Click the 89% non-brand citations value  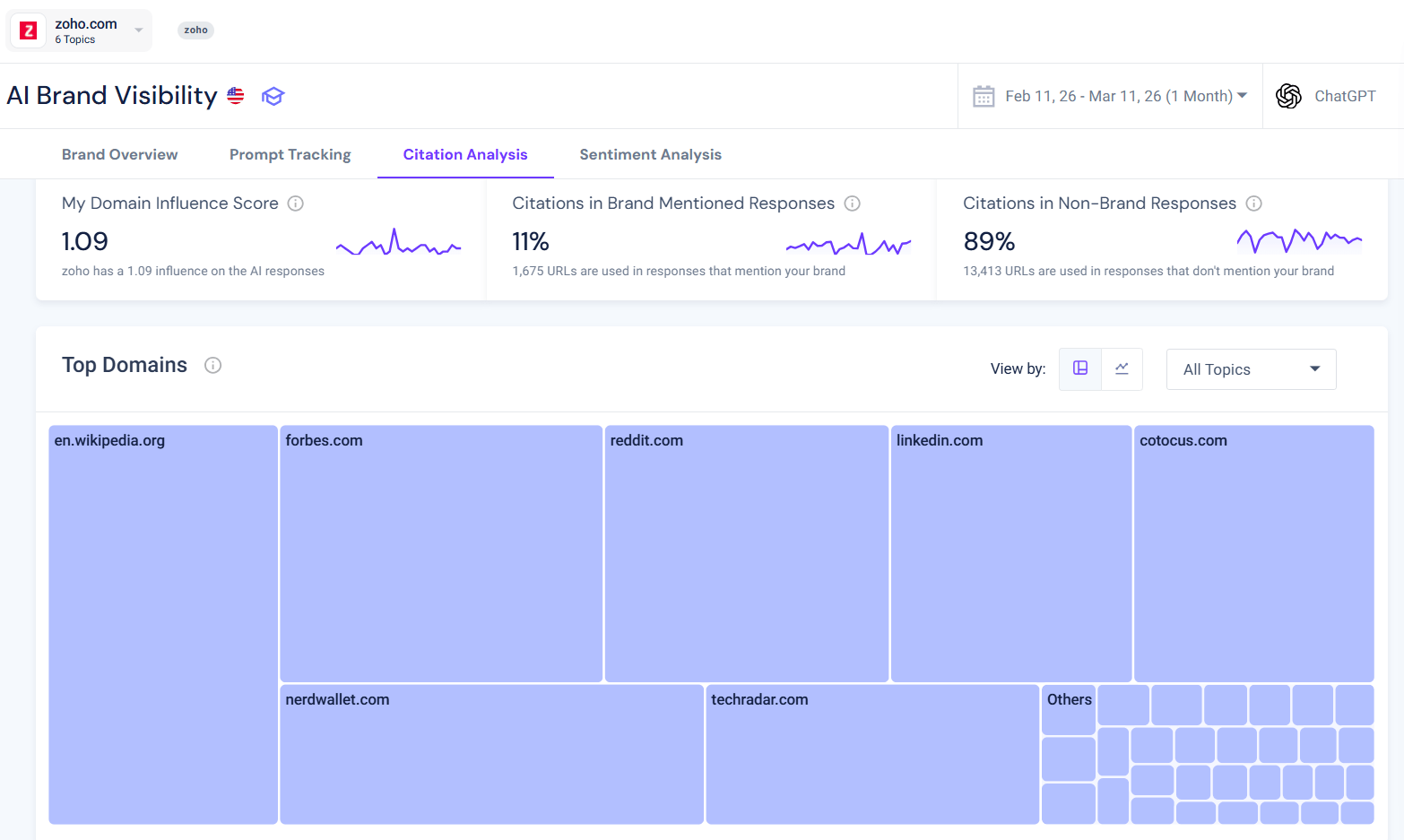click(989, 241)
